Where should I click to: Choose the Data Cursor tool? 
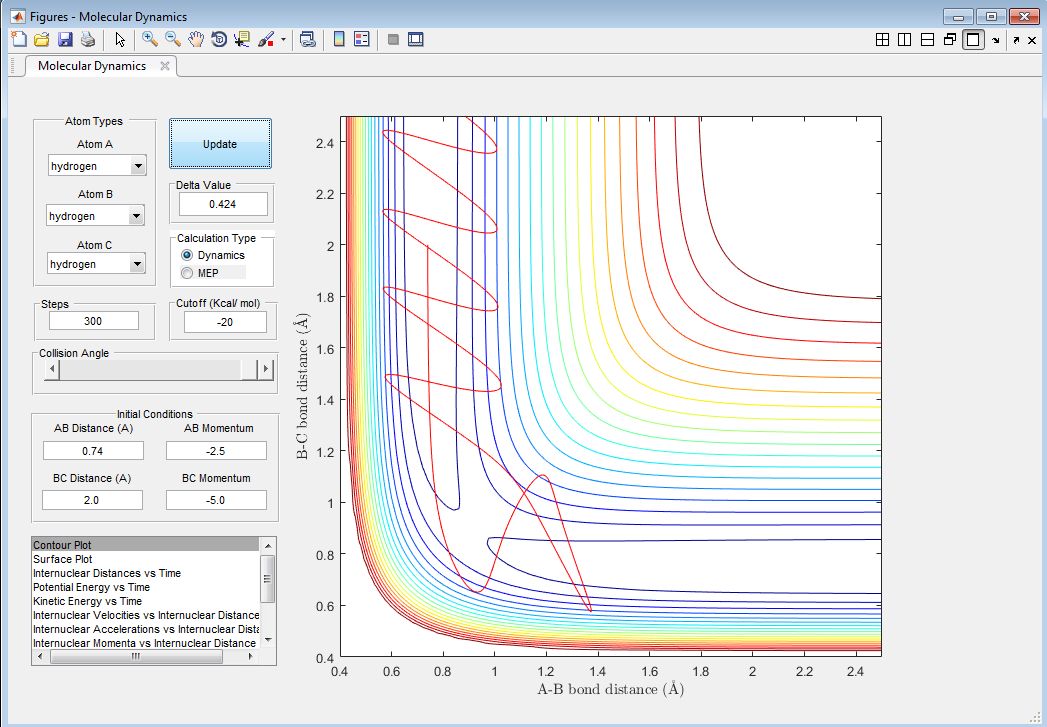242,40
